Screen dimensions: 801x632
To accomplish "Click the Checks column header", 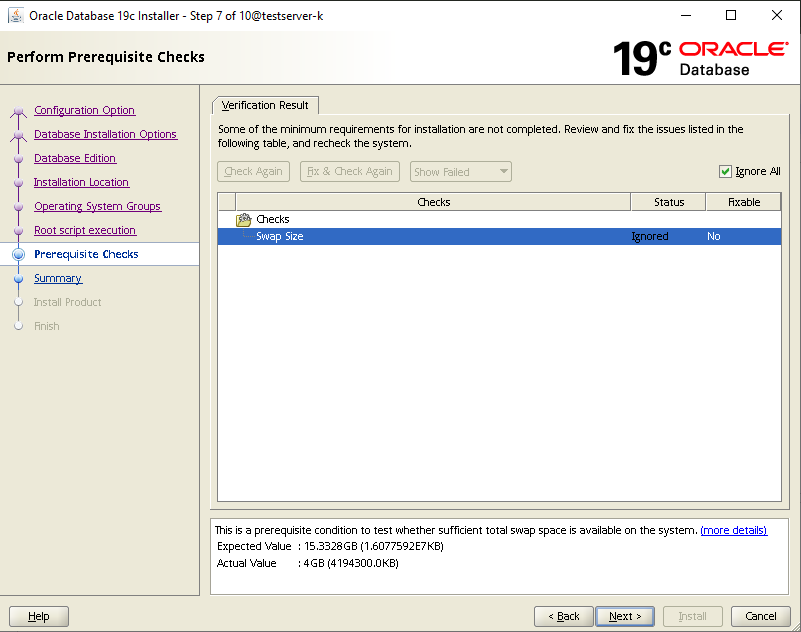I will click(x=433, y=202).
